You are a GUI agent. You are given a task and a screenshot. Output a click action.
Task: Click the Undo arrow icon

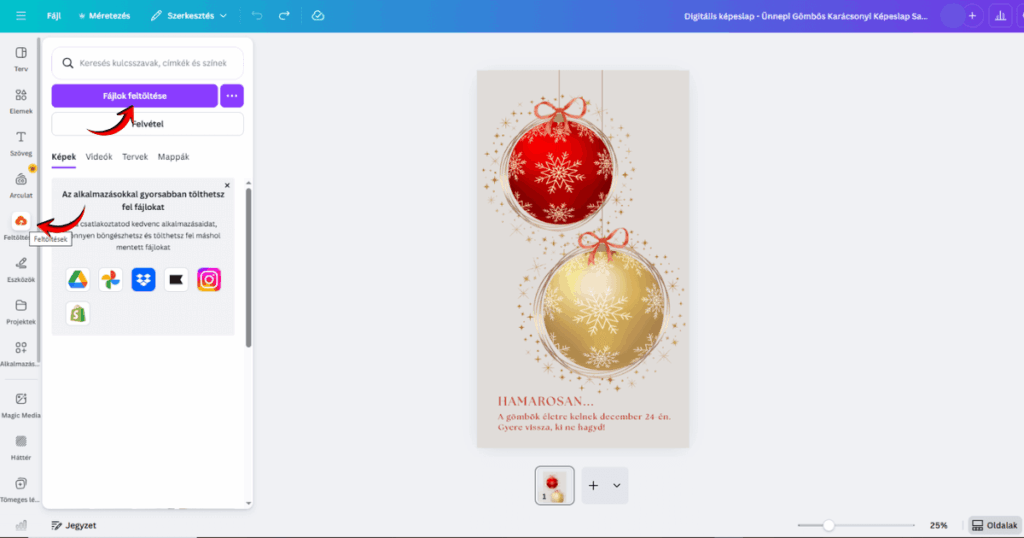pyautogui.click(x=257, y=16)
